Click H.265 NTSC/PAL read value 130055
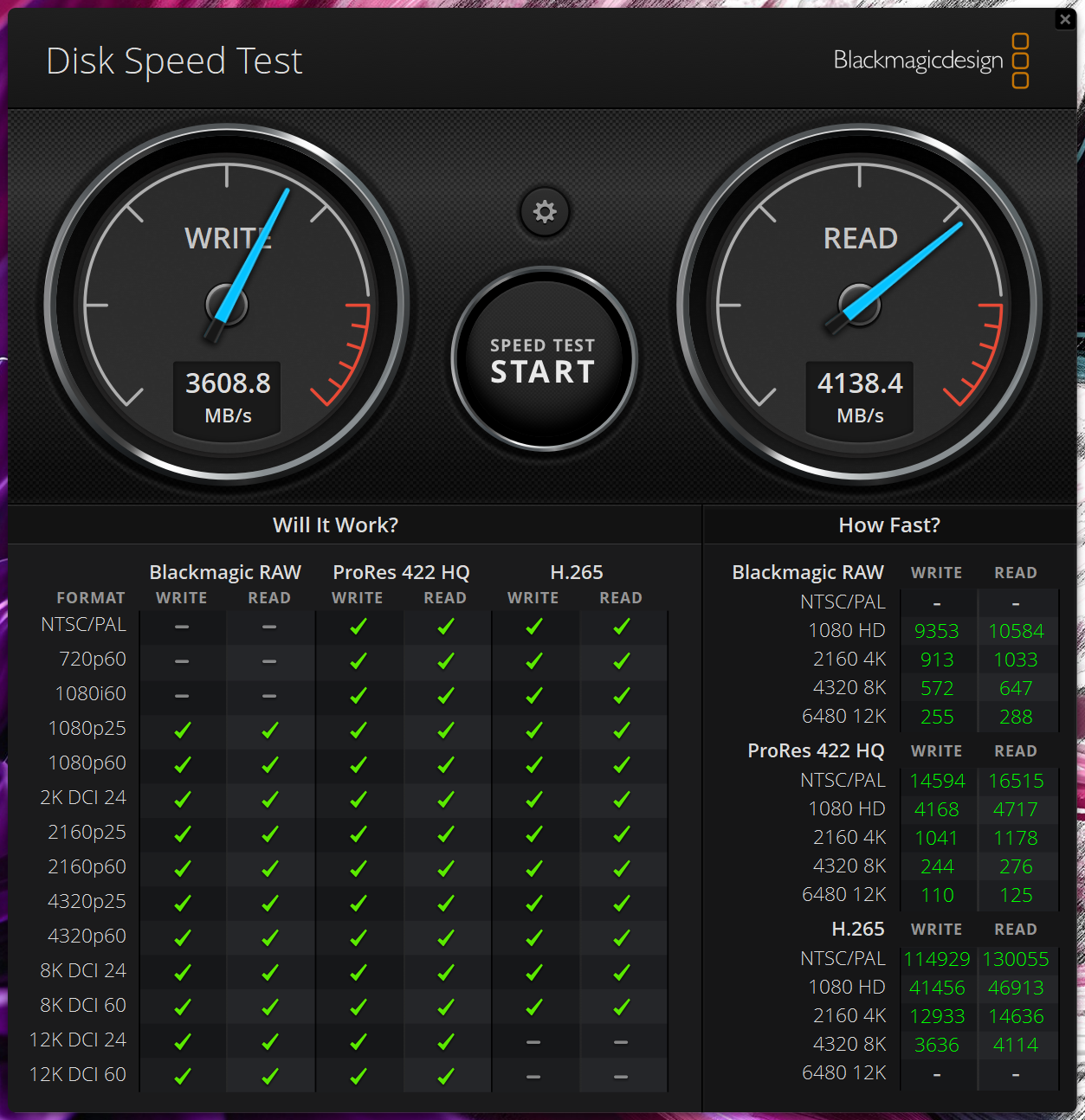Screen dimensions: 1085x1120 (x=1016, y=959)
